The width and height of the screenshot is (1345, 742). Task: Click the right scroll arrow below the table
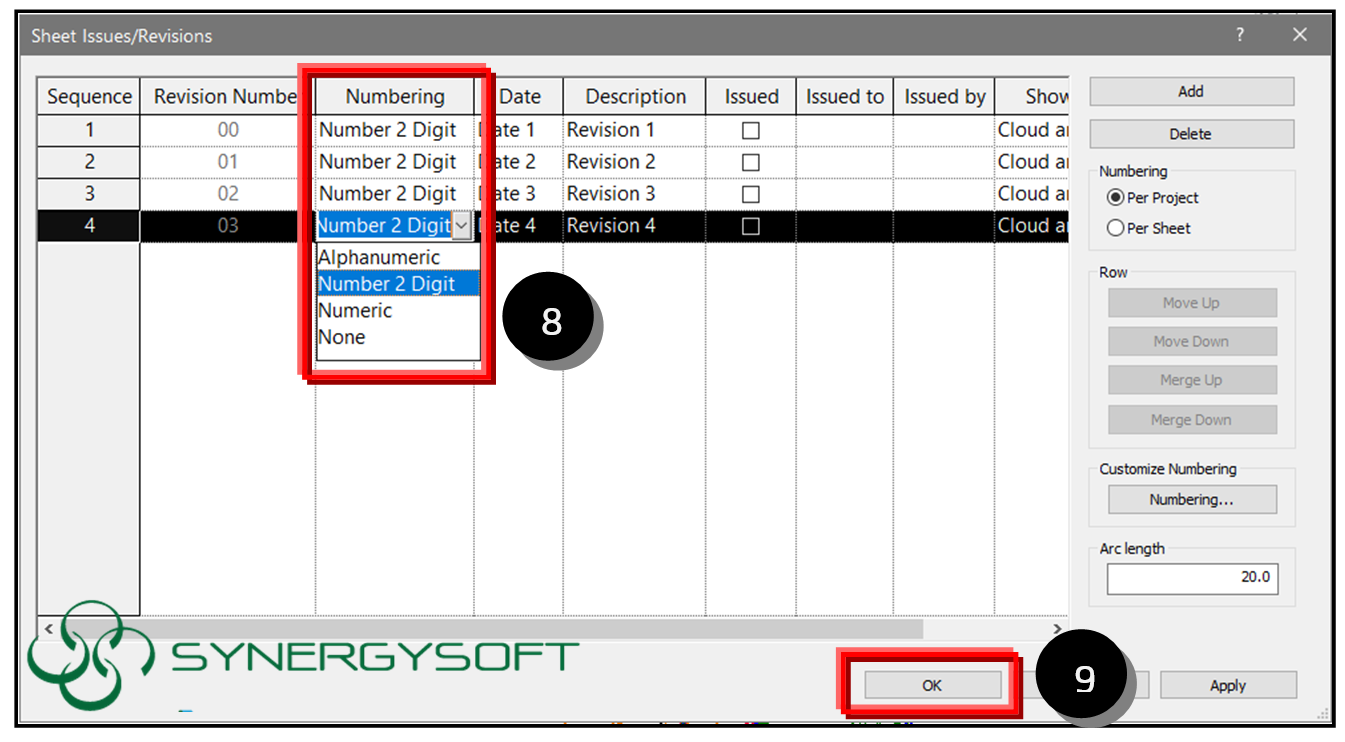1057,629
